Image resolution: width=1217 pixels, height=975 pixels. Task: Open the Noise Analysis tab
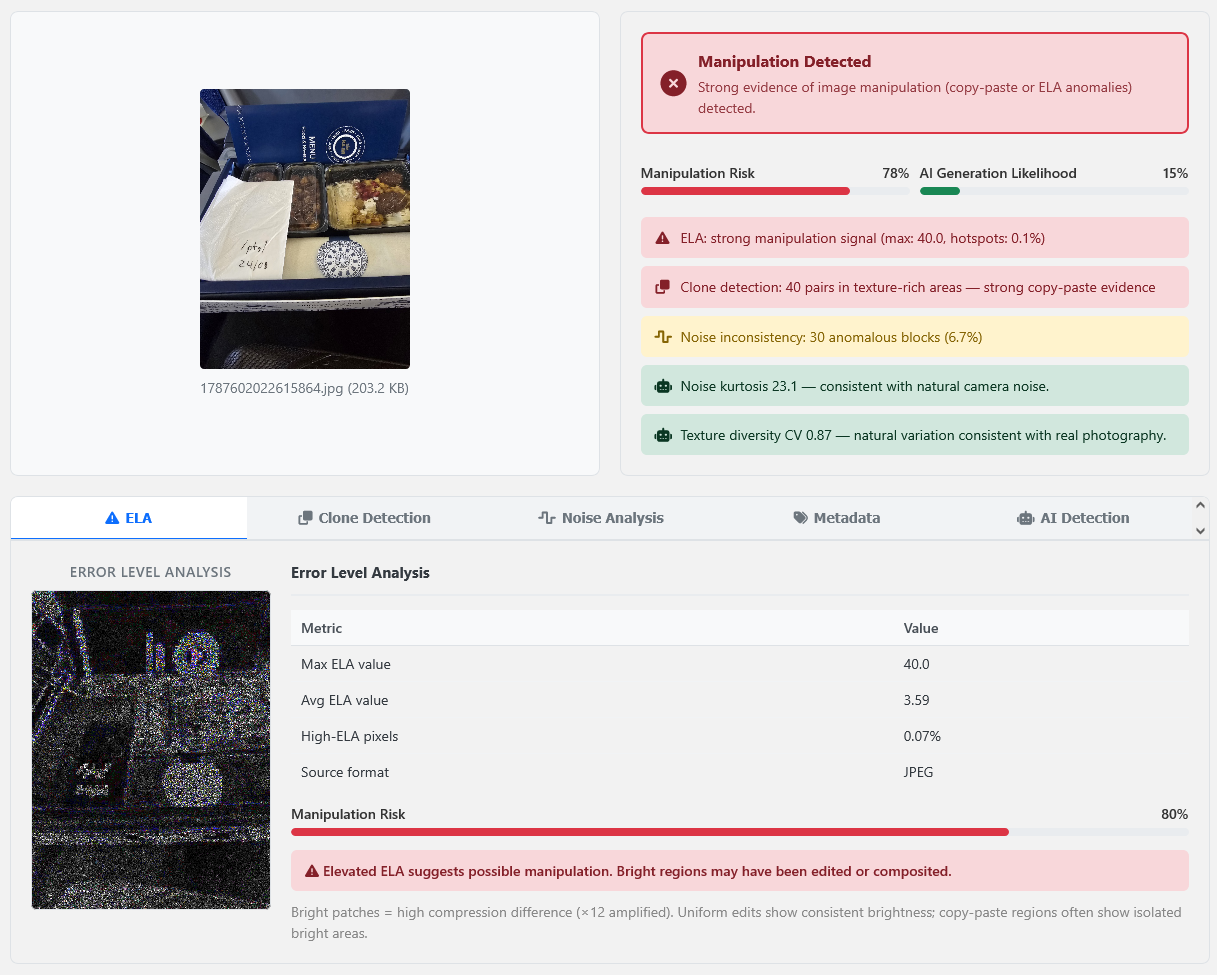pos(600,518)
